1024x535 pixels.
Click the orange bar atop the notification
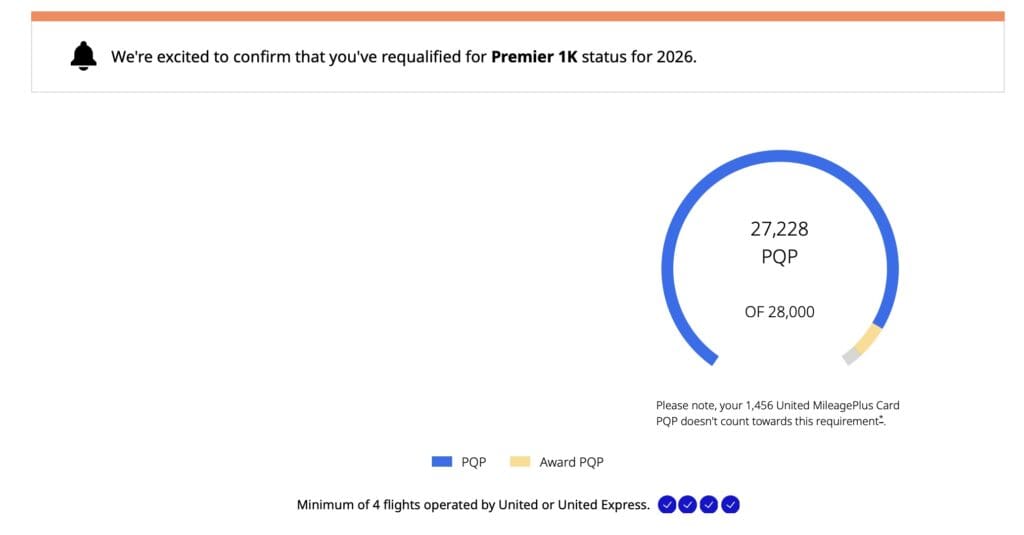coord(517,16)
